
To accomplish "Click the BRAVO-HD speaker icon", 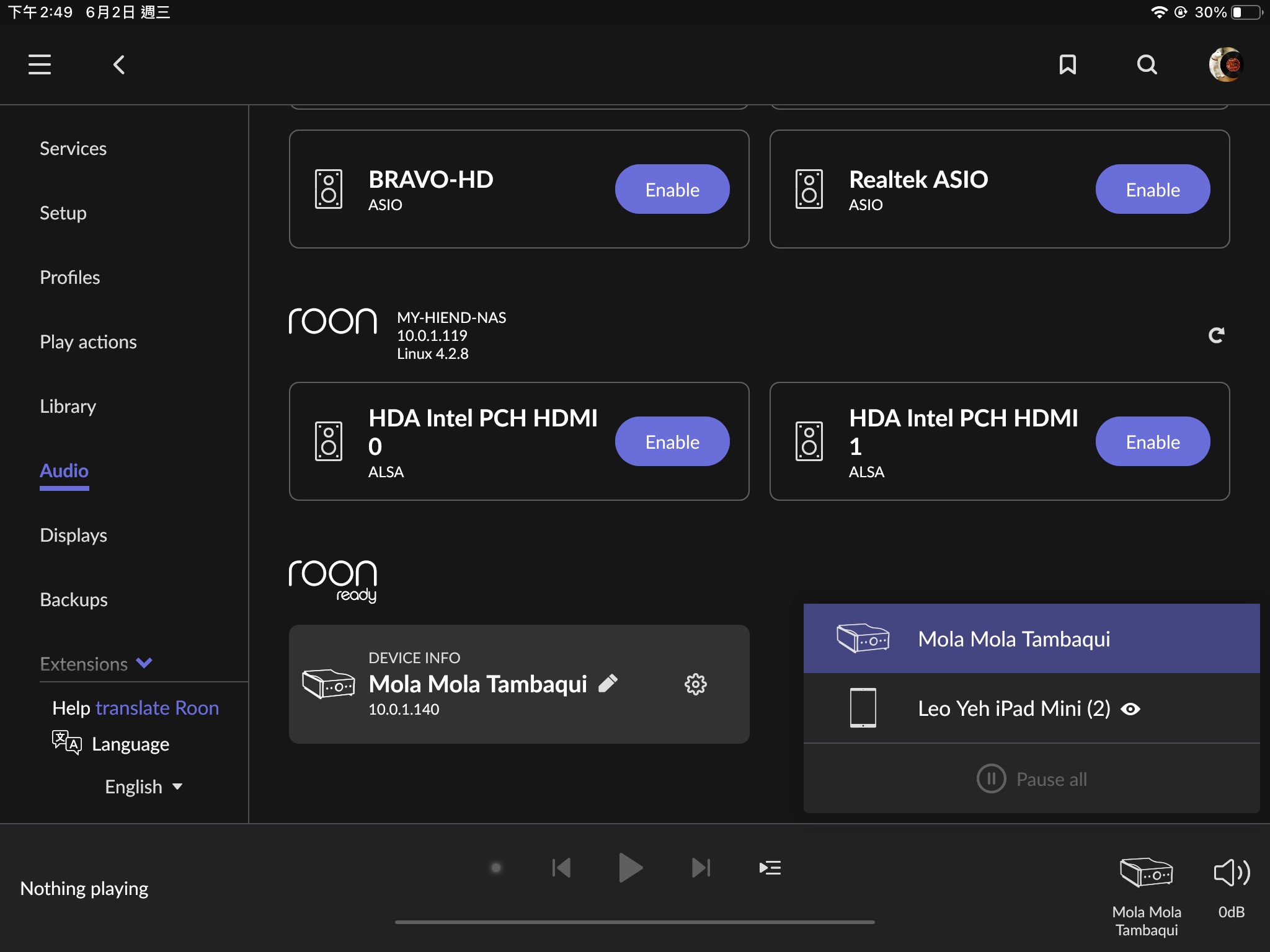I will [329, 189].
